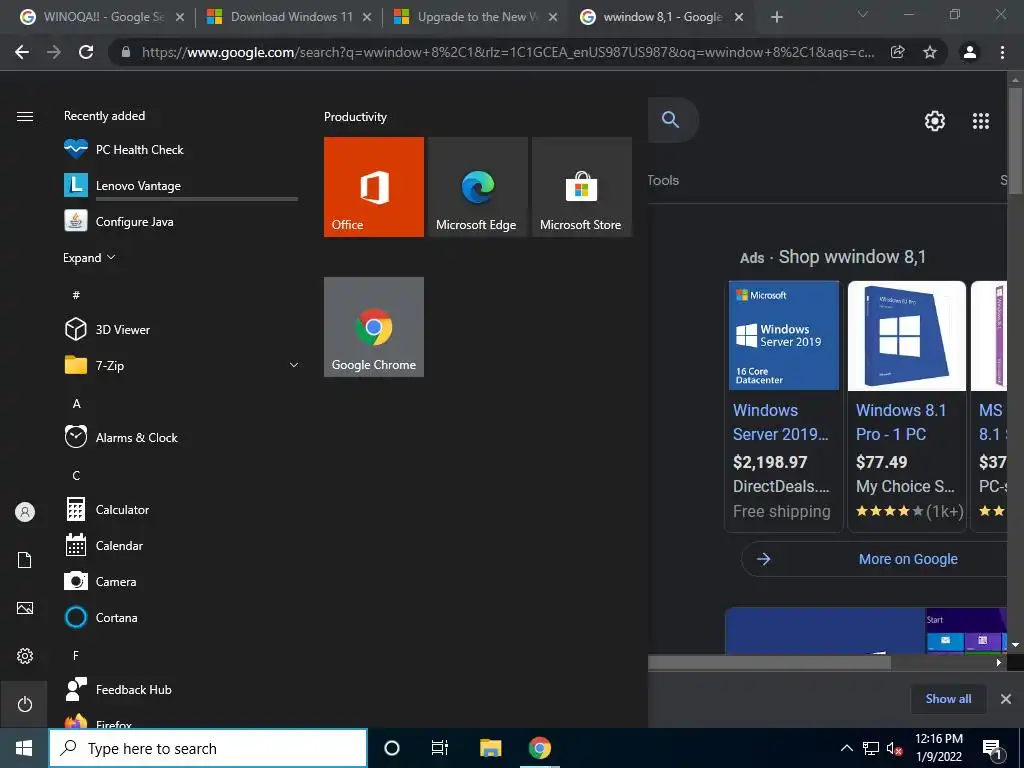Screen dimensions: 1024x768
Task: Open the Google apps grid
Action: 981,121
